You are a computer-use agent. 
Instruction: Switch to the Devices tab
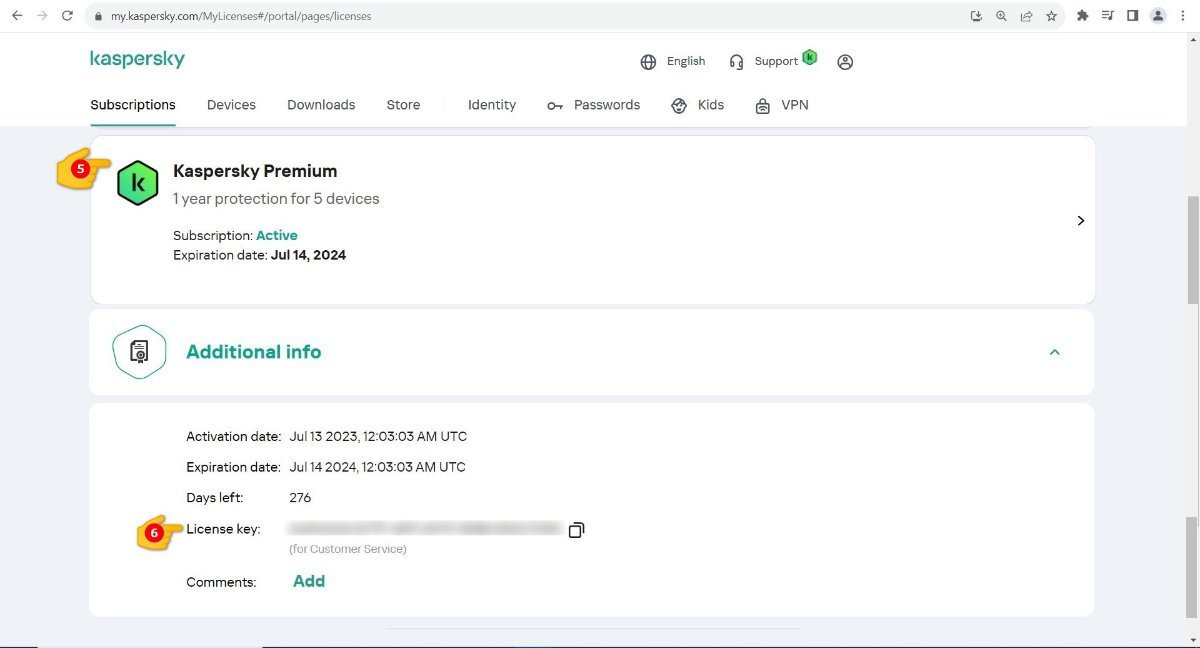click(231, 105)
